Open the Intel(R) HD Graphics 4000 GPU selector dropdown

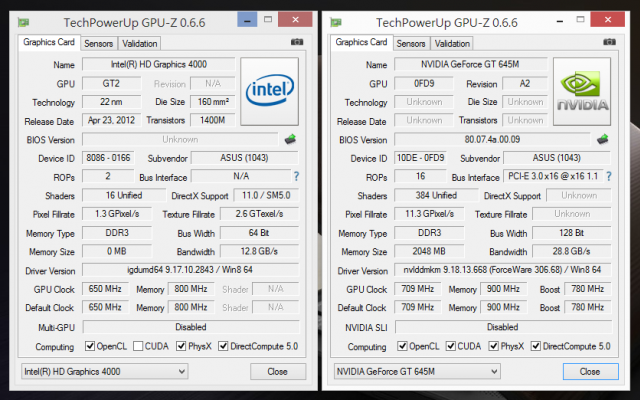(104, 371)
